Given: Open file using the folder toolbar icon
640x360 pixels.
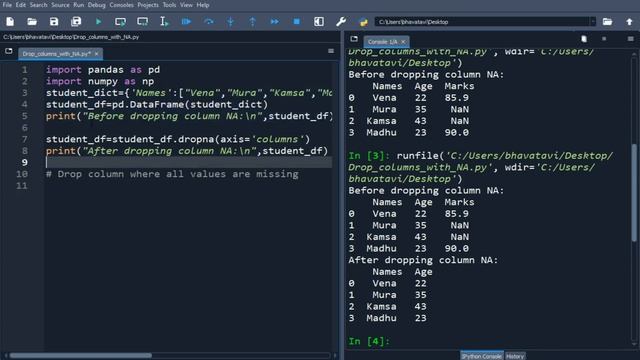Looking at the screenshot, I should (x=32, y=22).
